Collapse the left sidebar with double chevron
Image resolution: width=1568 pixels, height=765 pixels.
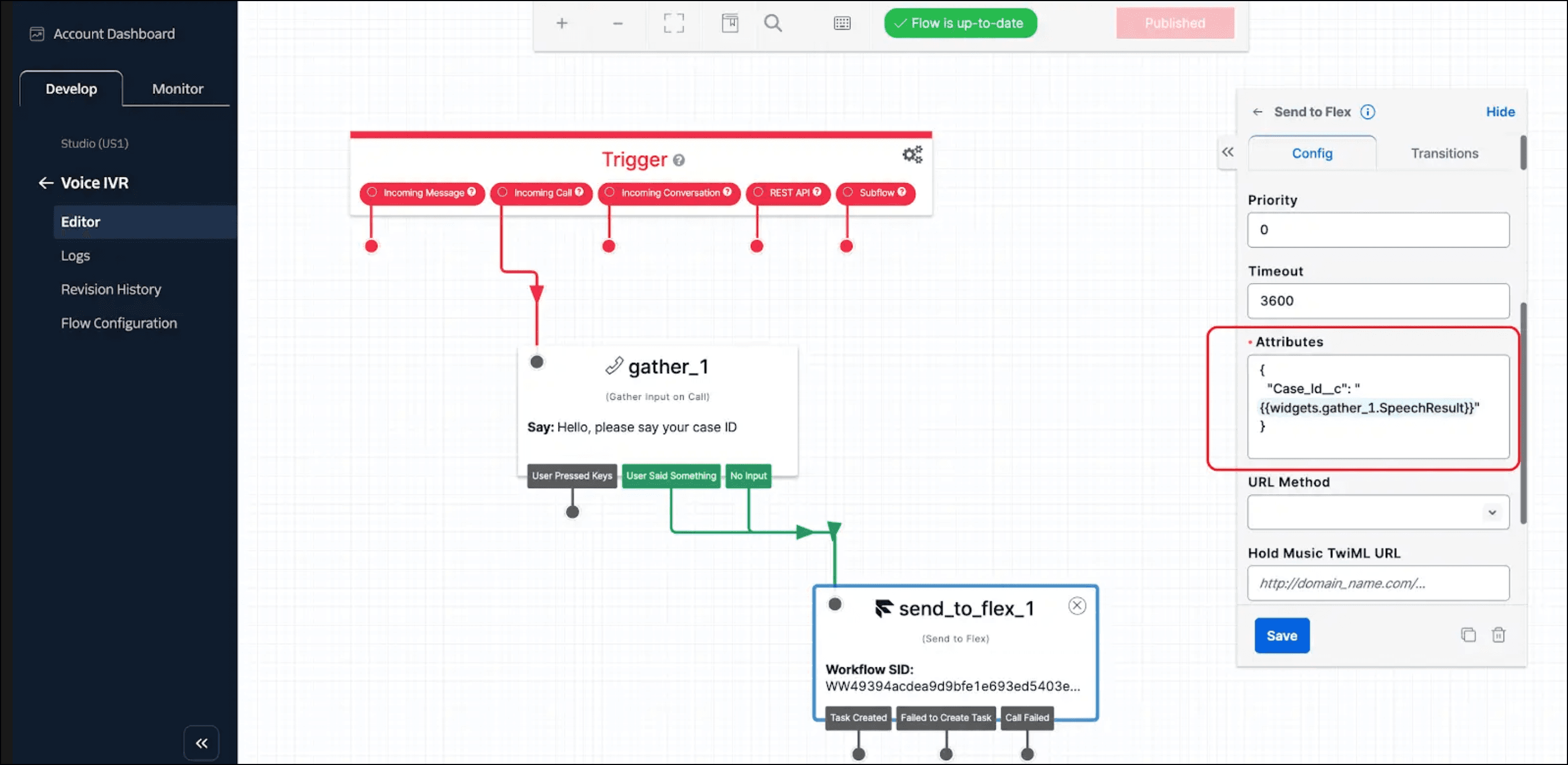point(201,743)
